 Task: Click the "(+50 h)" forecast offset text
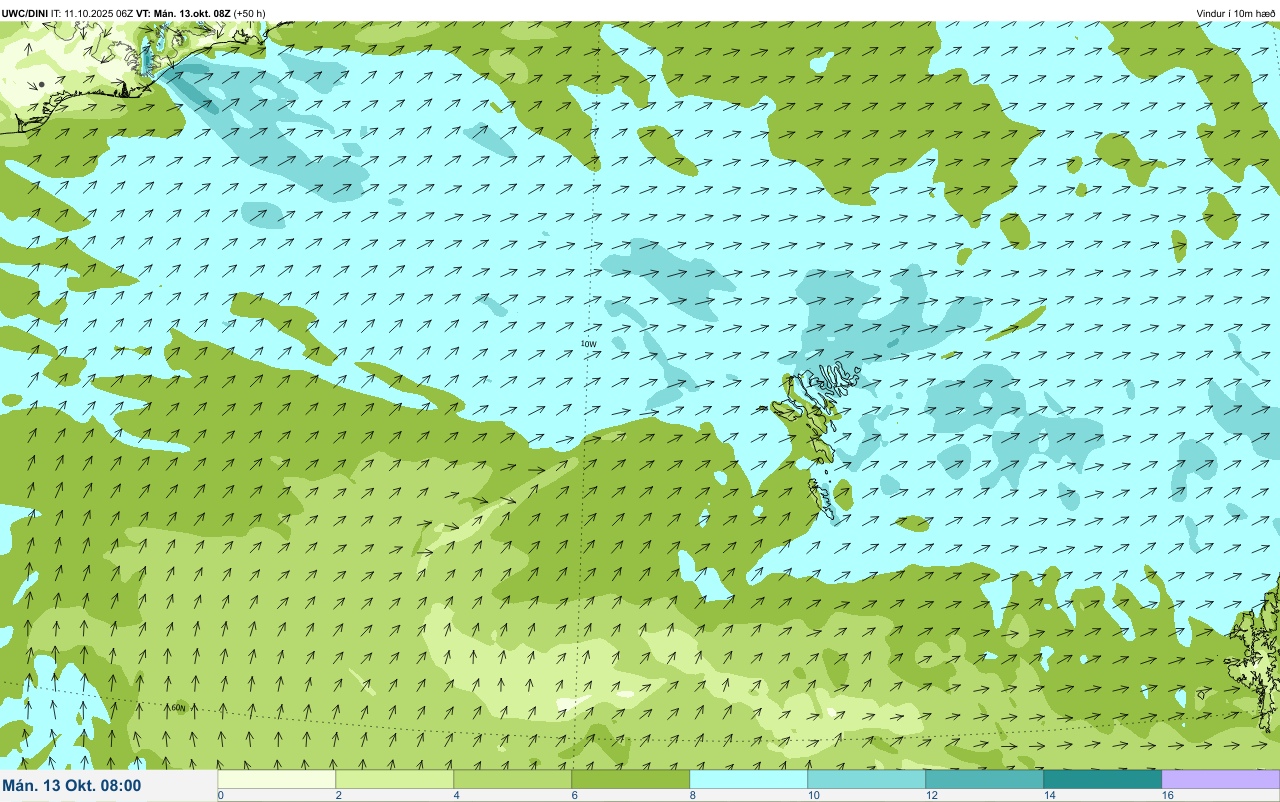(x=249, y=13)
